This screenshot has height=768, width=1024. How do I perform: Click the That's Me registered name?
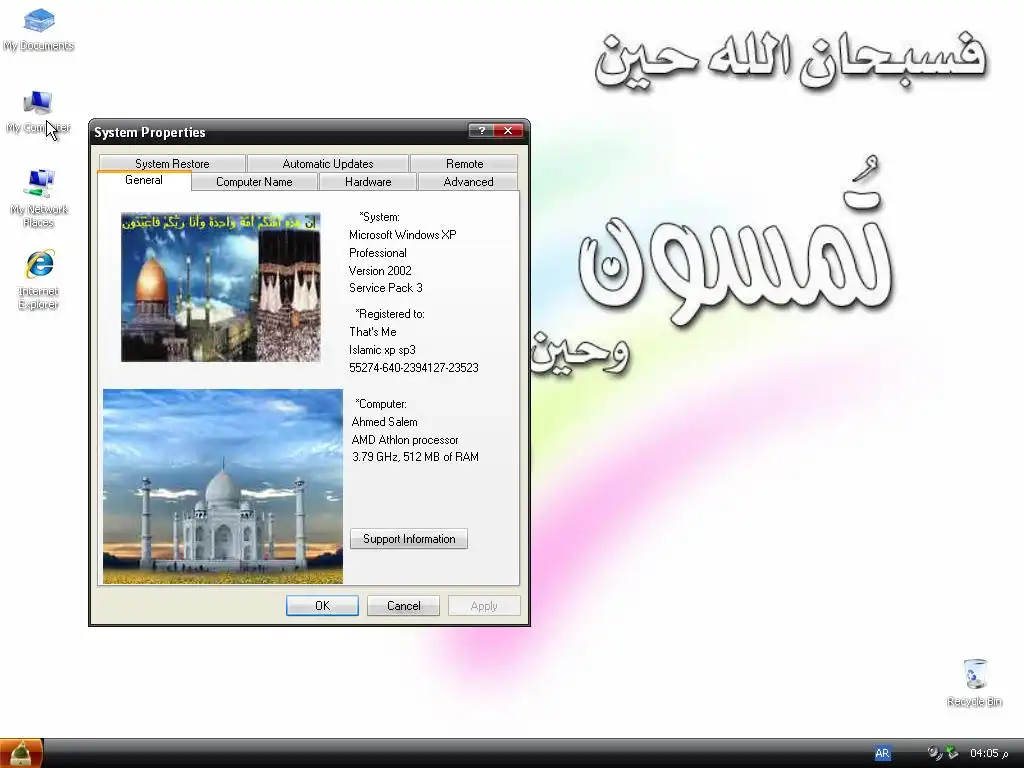pyautogui.click(x=372, y=332)
